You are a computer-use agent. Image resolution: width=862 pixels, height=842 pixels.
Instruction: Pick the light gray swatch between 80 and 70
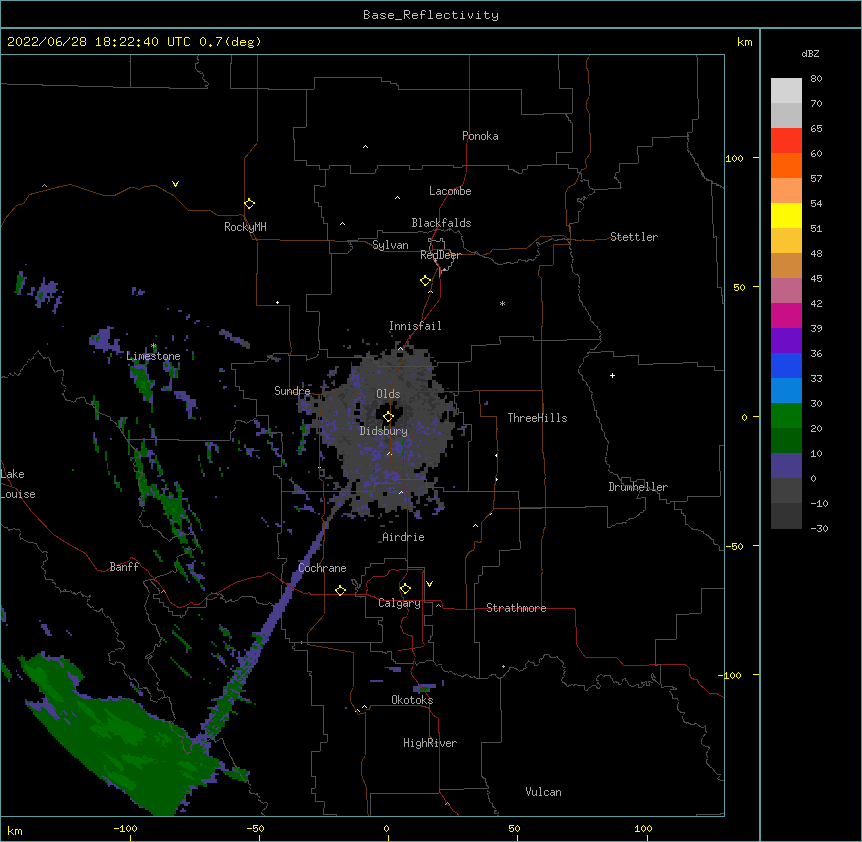point(786,91)
